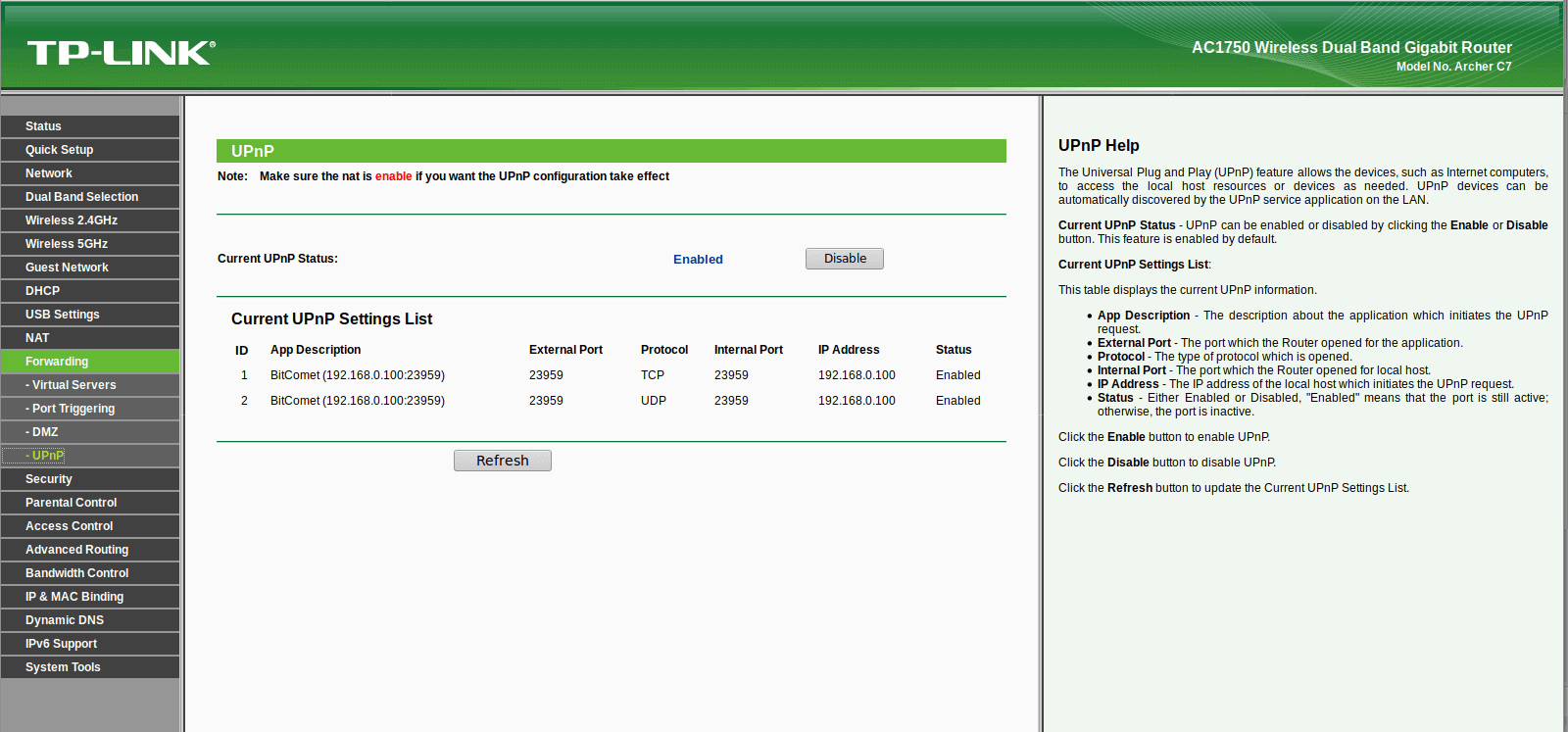1568x732 pixels.
Task: Click BitComet description in row 1
Action: point(358,375)
